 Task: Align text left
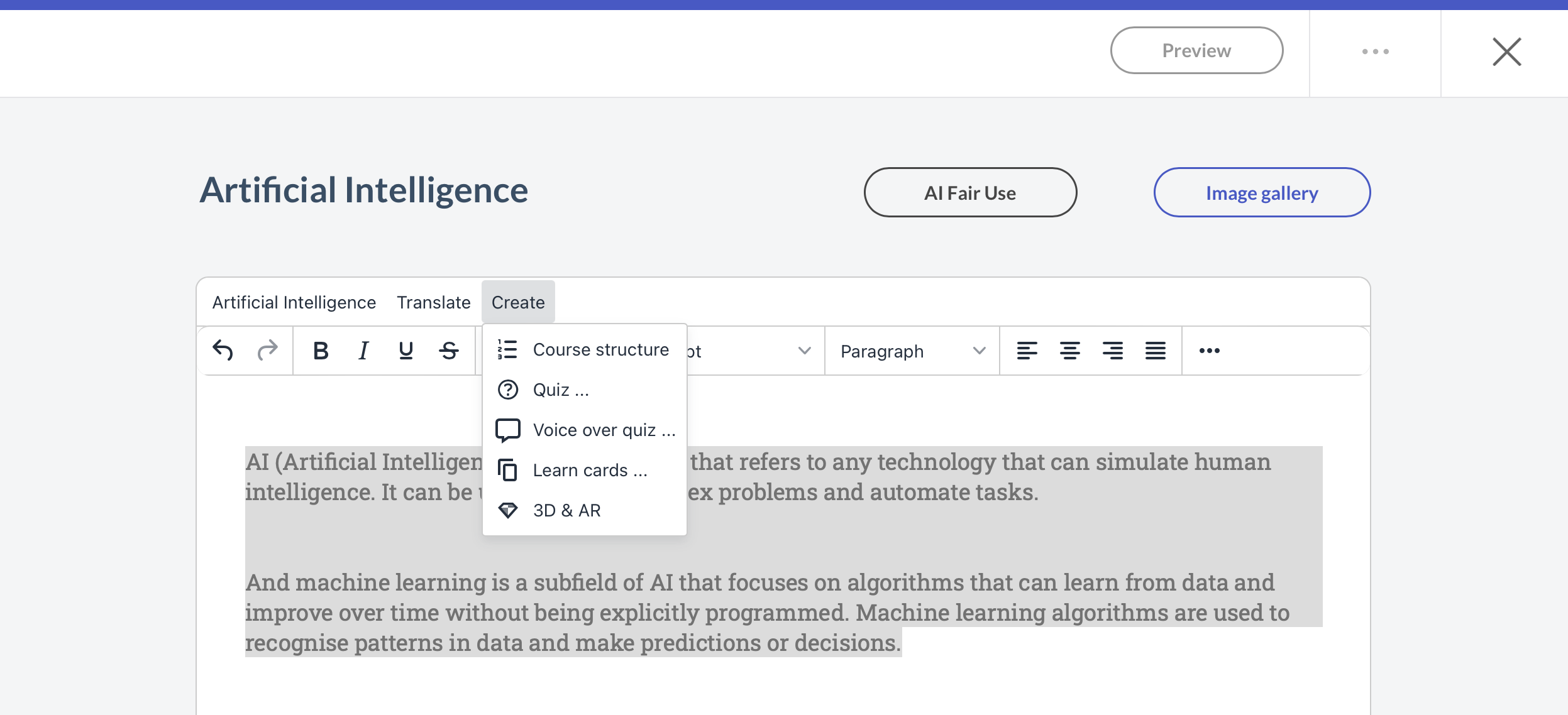1027,351
